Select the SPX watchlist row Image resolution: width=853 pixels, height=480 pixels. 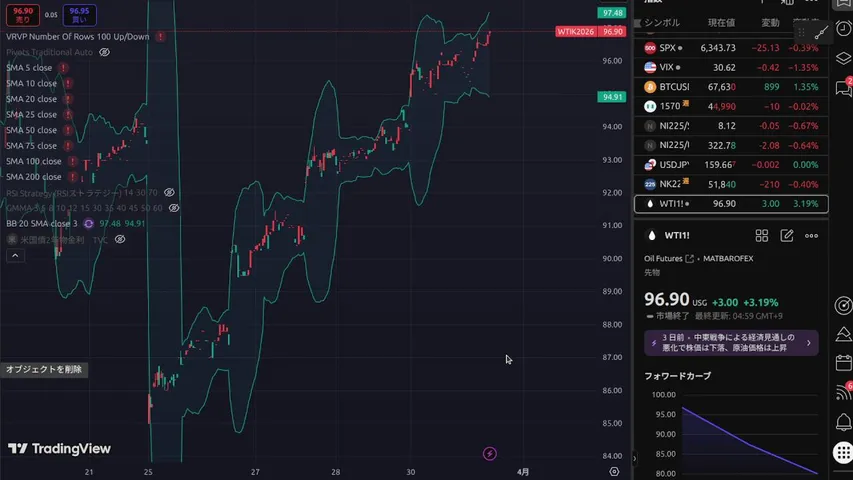(731, 48)
